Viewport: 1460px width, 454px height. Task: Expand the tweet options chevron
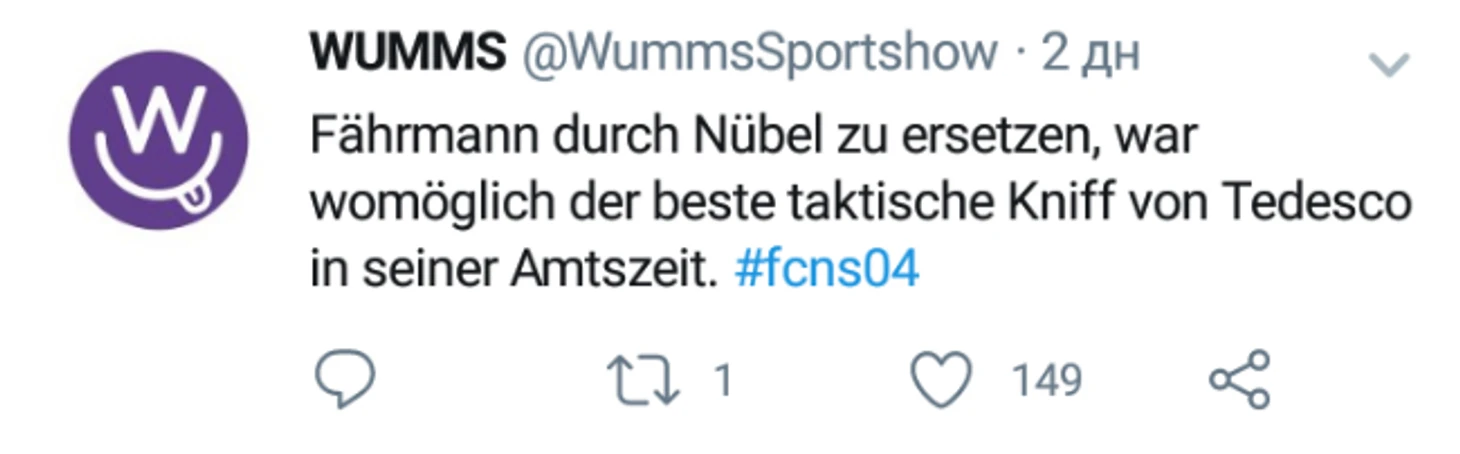click(1387, 66)
